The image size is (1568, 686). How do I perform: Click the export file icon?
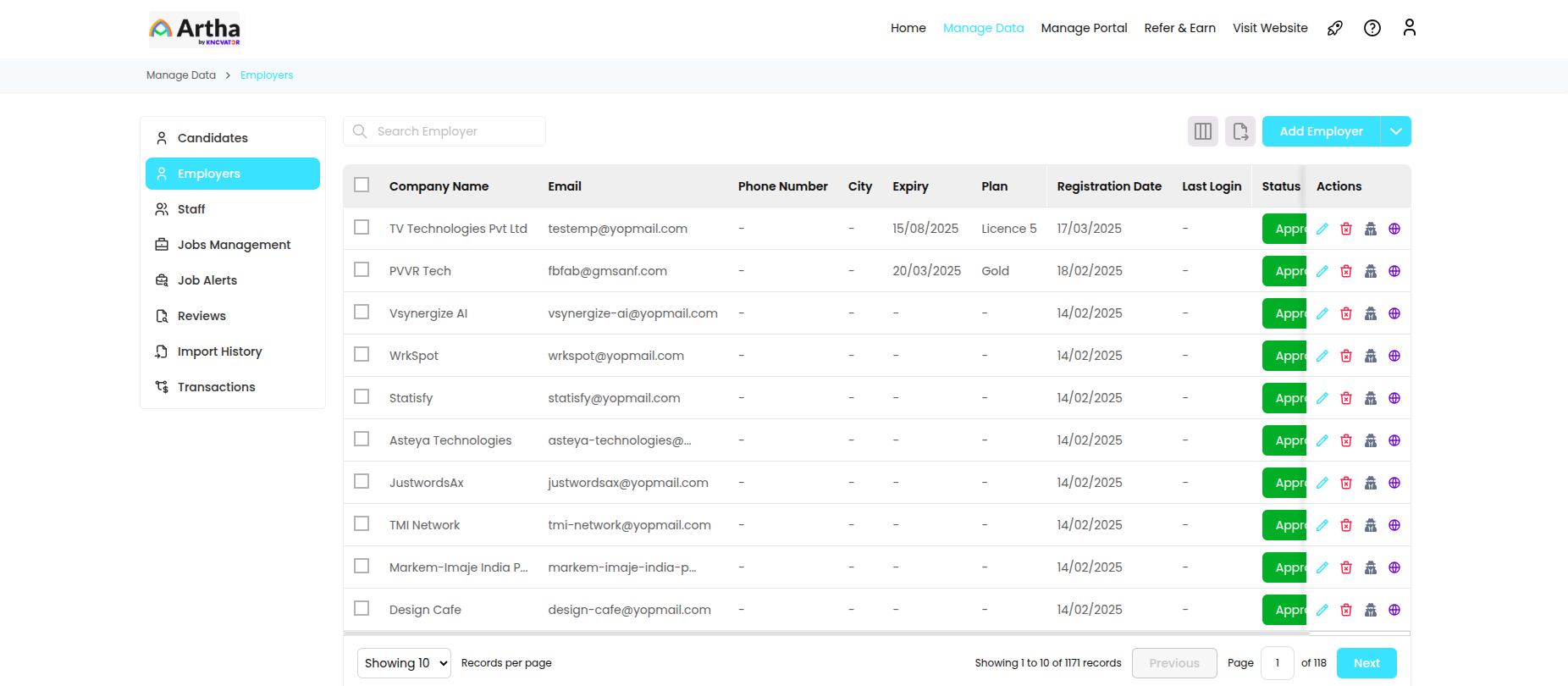pyautogui.click(x=1240, y=131)
